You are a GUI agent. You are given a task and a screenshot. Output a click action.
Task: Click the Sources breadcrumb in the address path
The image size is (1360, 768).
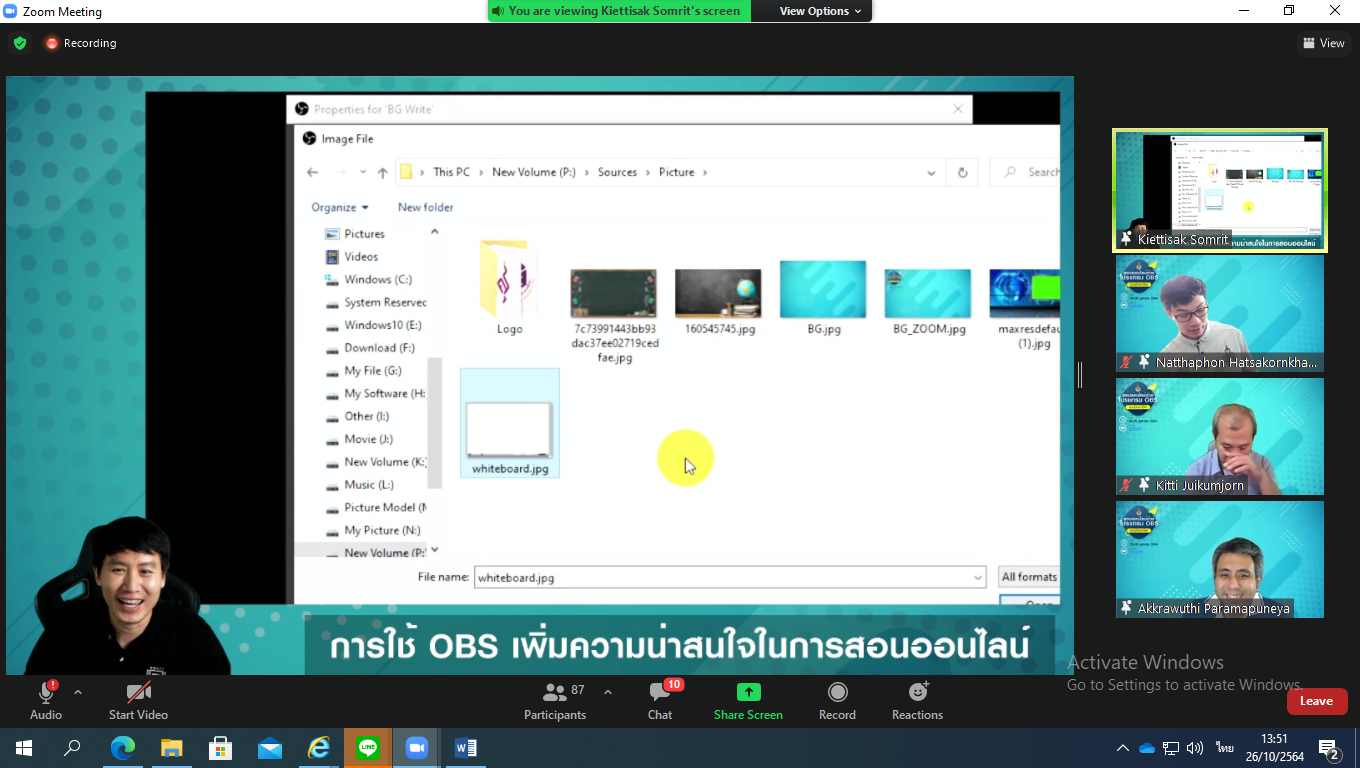(617, 172)
